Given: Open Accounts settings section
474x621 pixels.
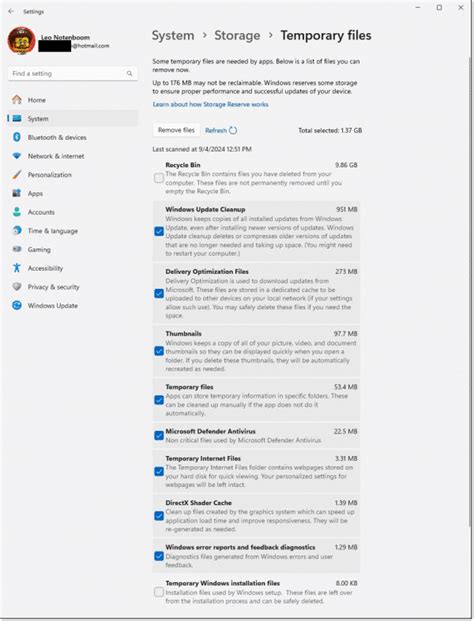Looking at the screenshot, I should pyautogui.click(x=73, y=212).
